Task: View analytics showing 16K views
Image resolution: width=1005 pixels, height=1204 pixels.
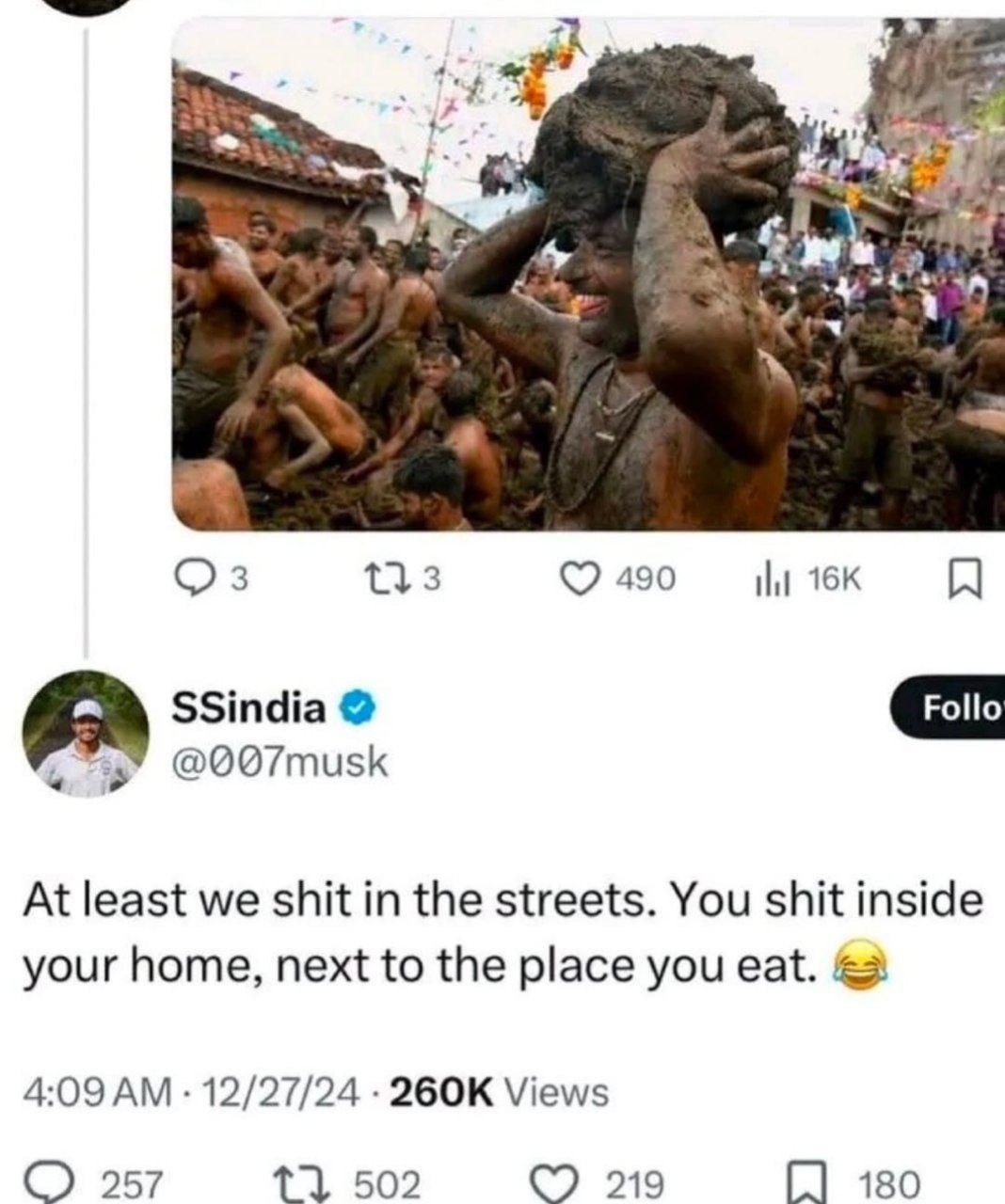Action: coord(806,579)
